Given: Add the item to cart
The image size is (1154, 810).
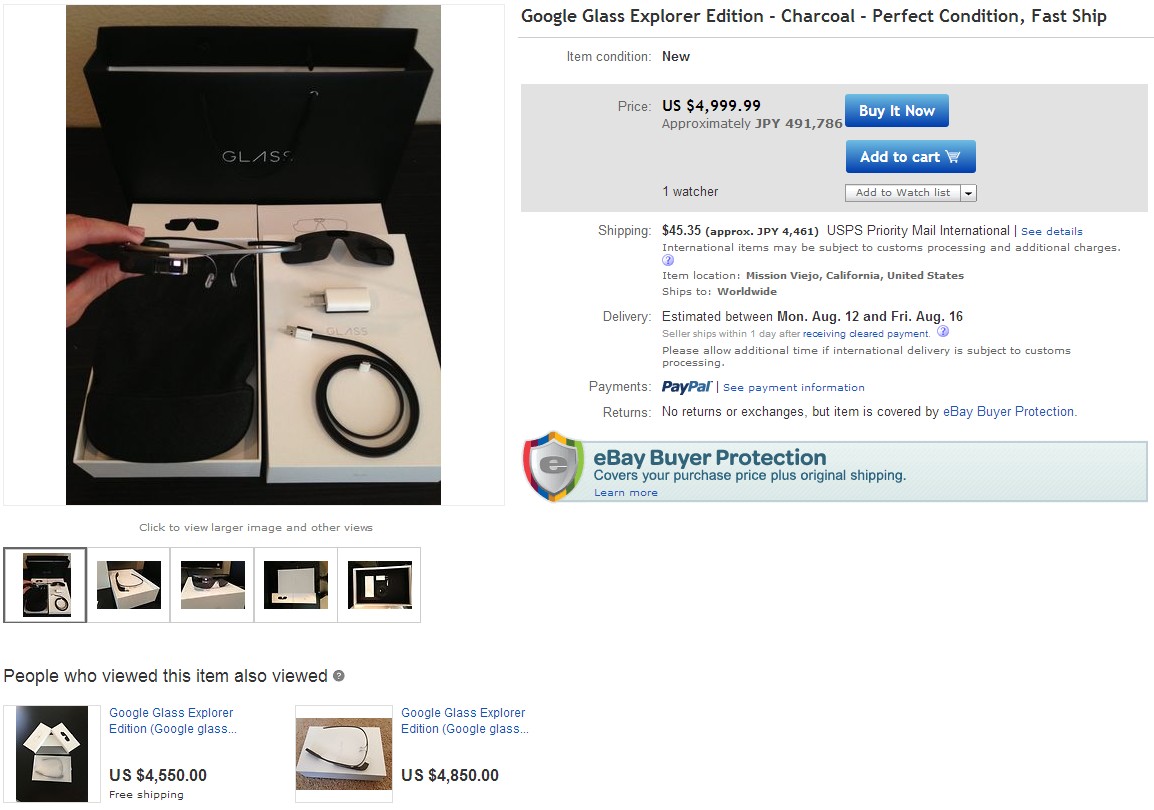Looking at the screenshot, I should (910, 157).
